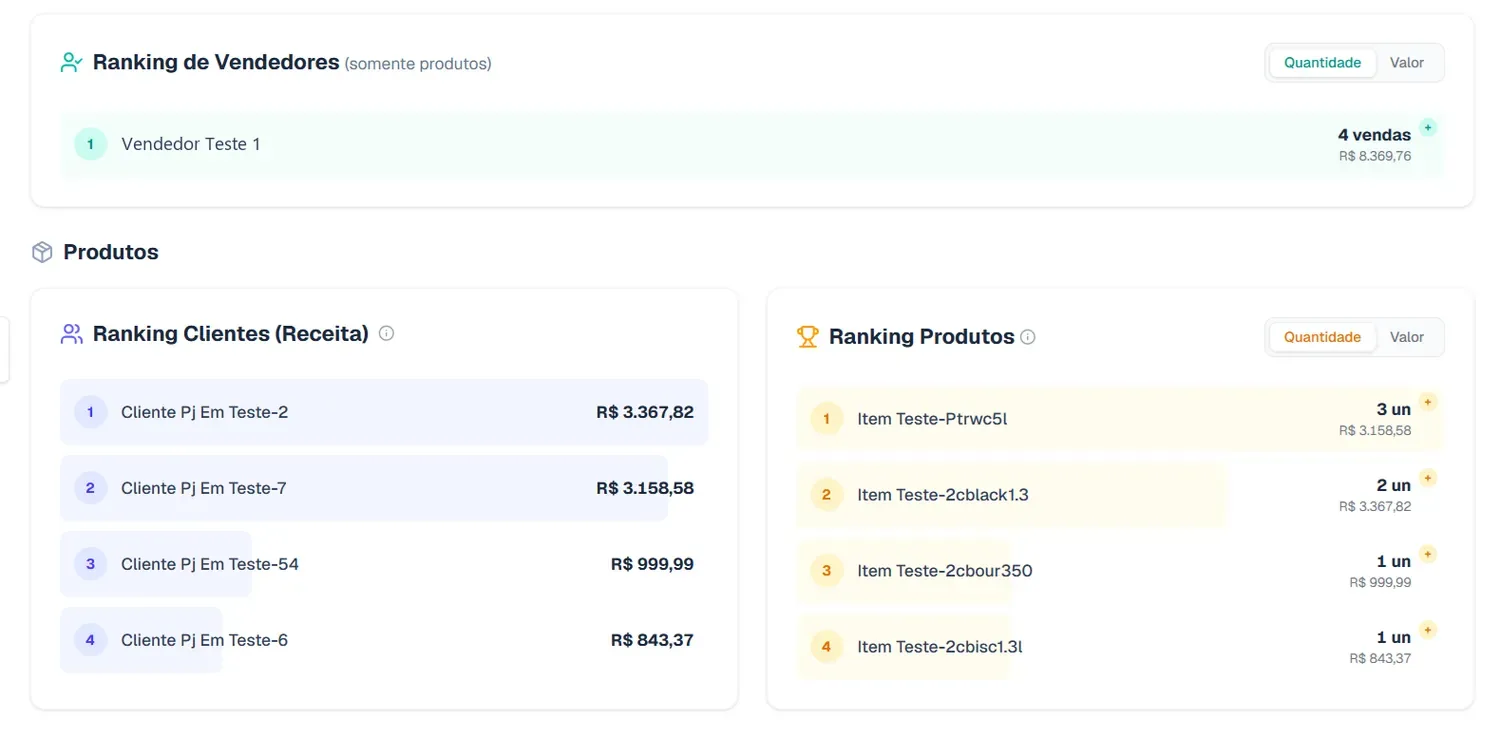Click the rank 1 badge for Cliente Pj Em Teste-2
This screenshot has height=737, width=1500.
(90, 412)
